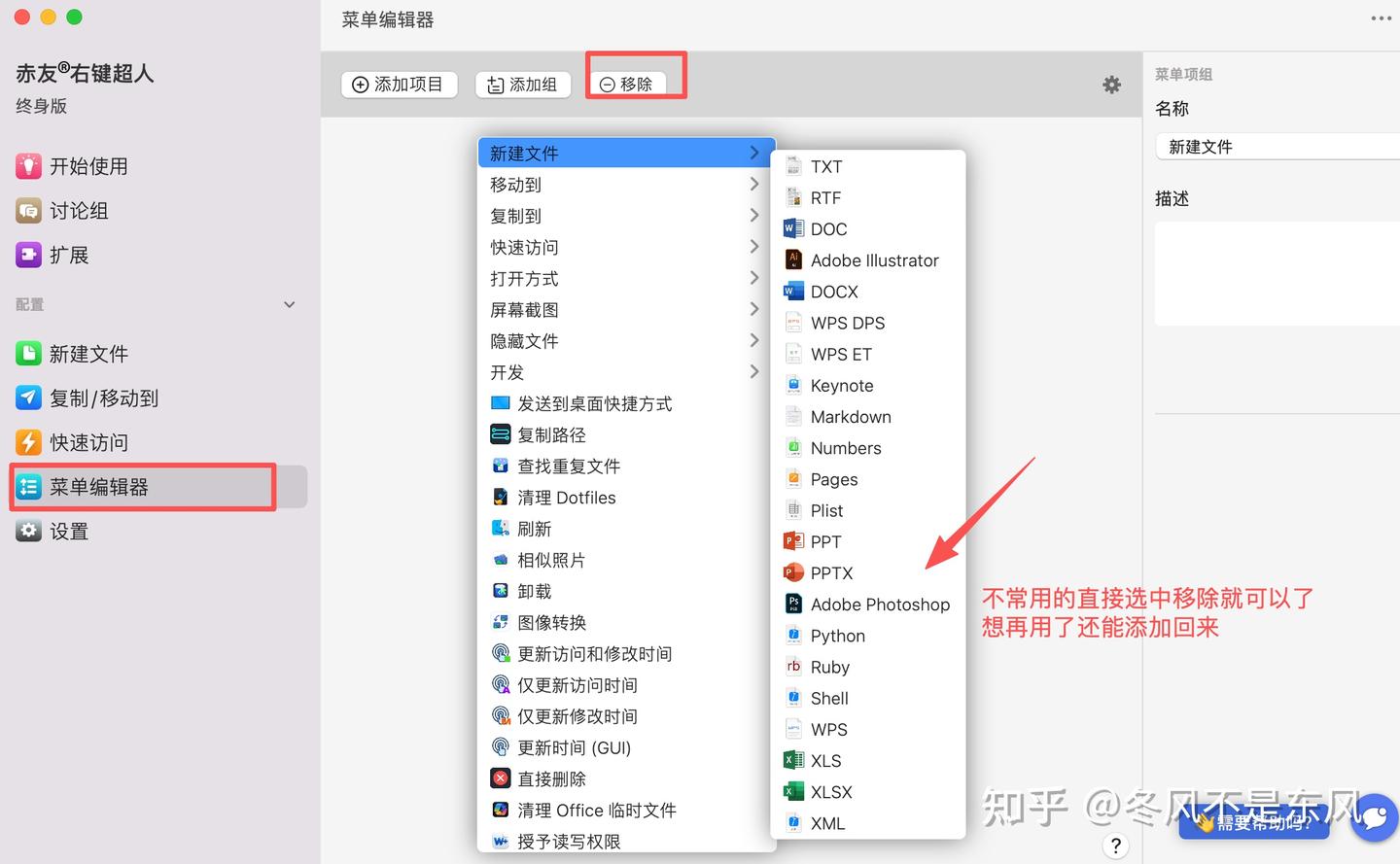Expand the 快速访问 menu row arrow

click(754, 247)
